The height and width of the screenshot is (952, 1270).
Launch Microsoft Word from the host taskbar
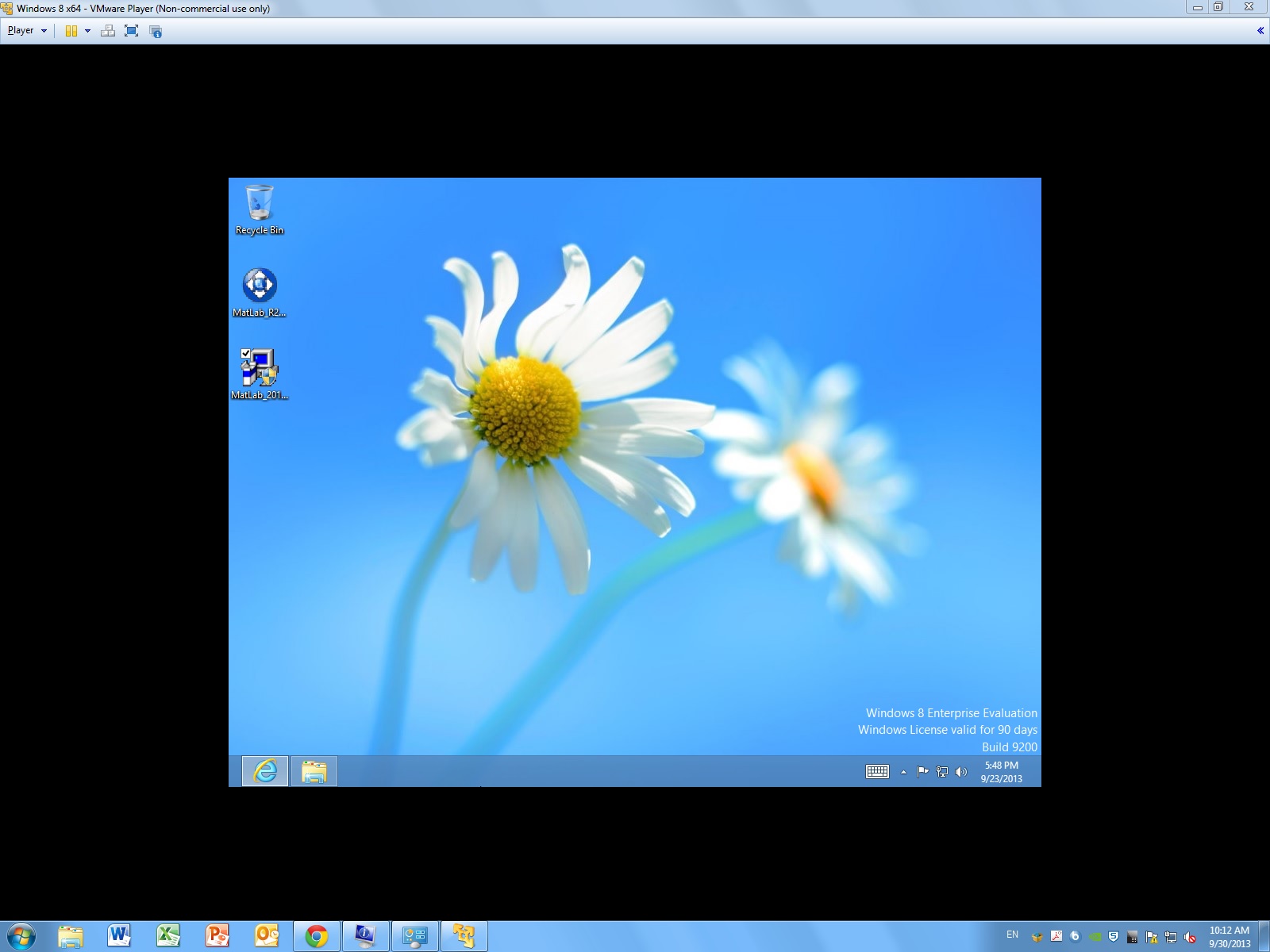pyautogui.click(x=119, y=936)
